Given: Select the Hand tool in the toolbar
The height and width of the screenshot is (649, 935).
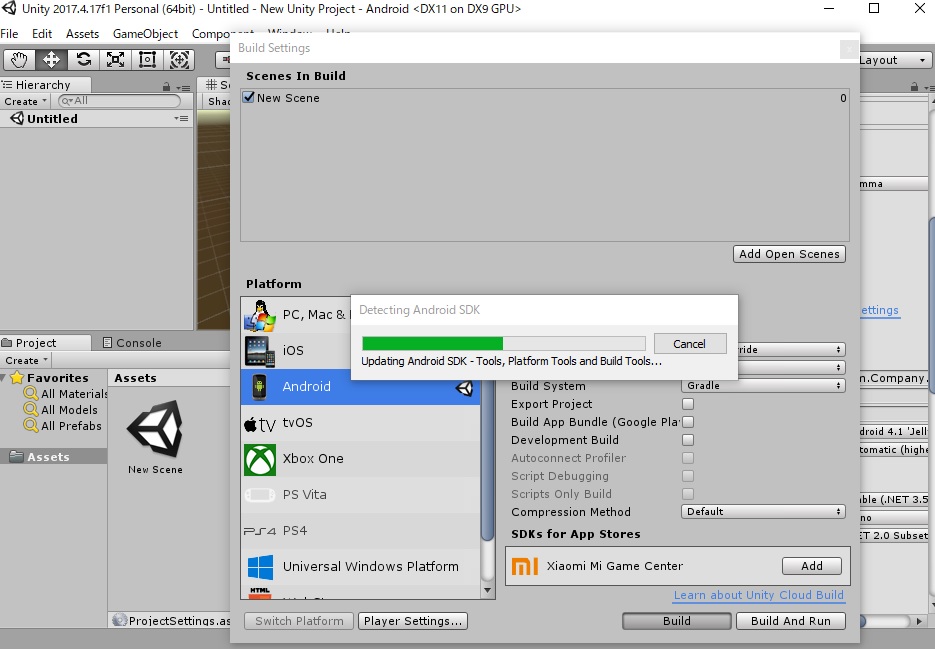Looking at the screenshot, I should pos(19,60).
